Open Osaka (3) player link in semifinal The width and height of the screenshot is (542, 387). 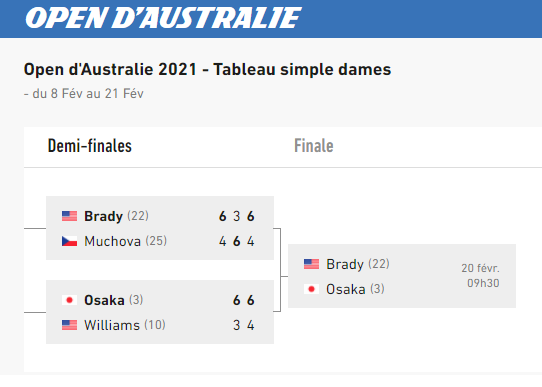coord(113,300)
